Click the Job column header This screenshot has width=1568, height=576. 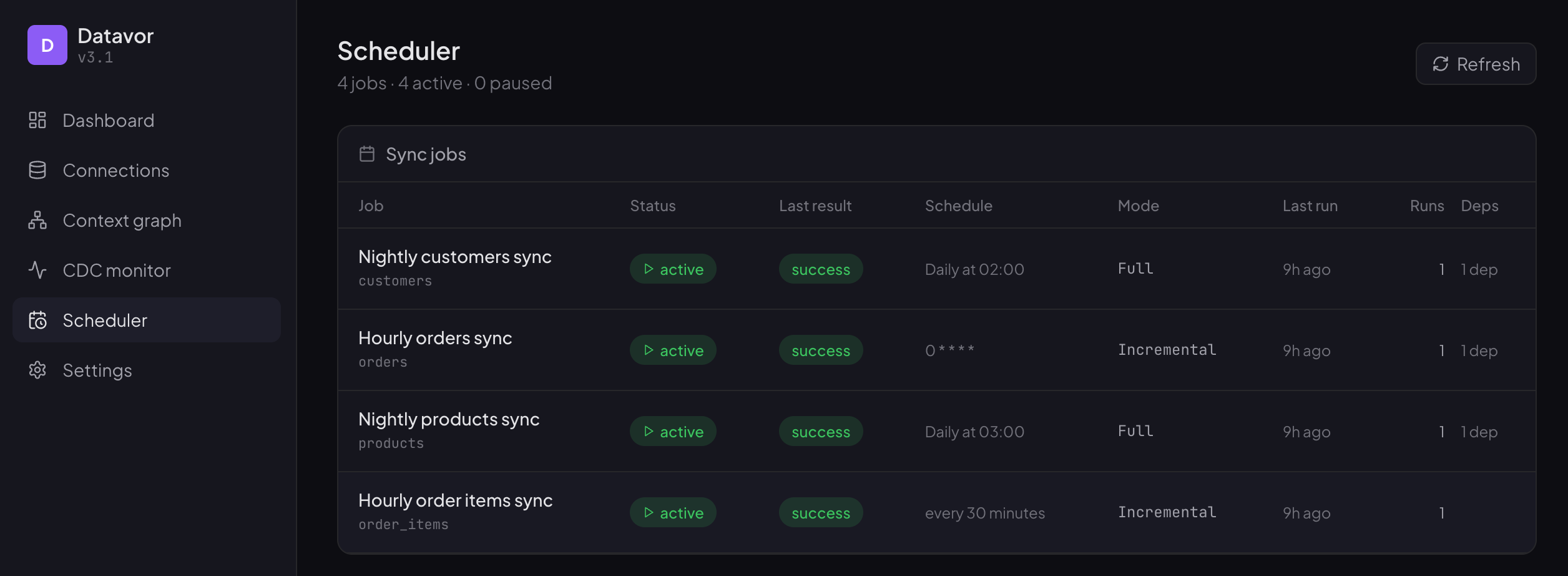371,206
